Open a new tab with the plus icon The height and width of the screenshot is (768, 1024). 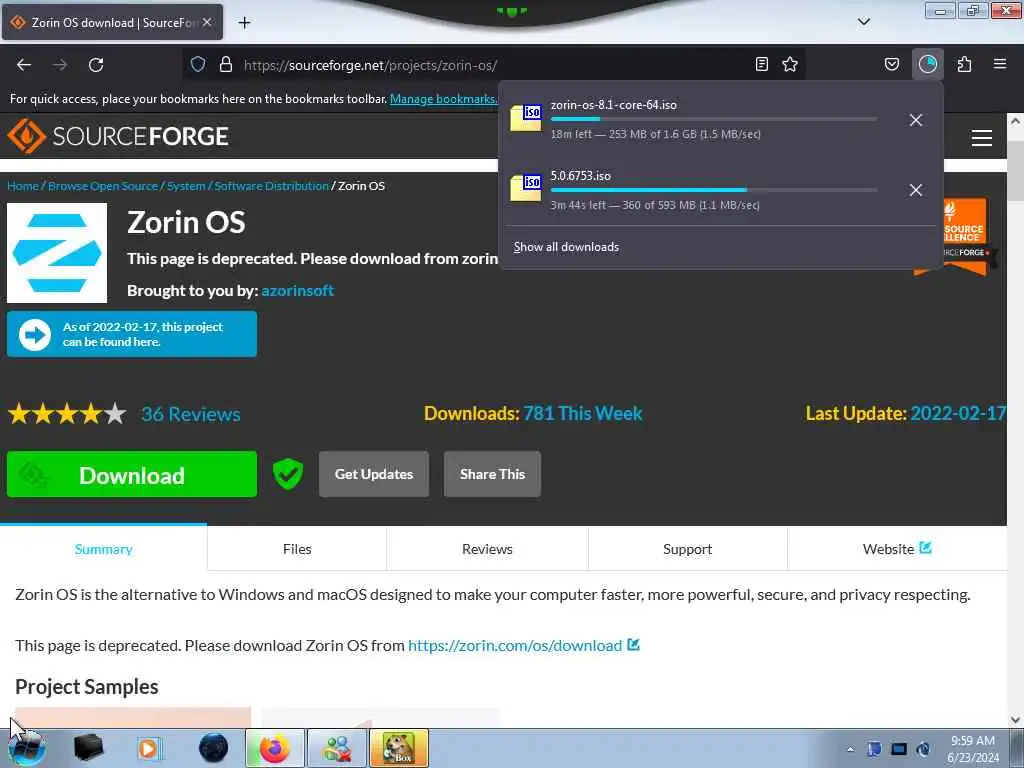(x=244, y=23)
